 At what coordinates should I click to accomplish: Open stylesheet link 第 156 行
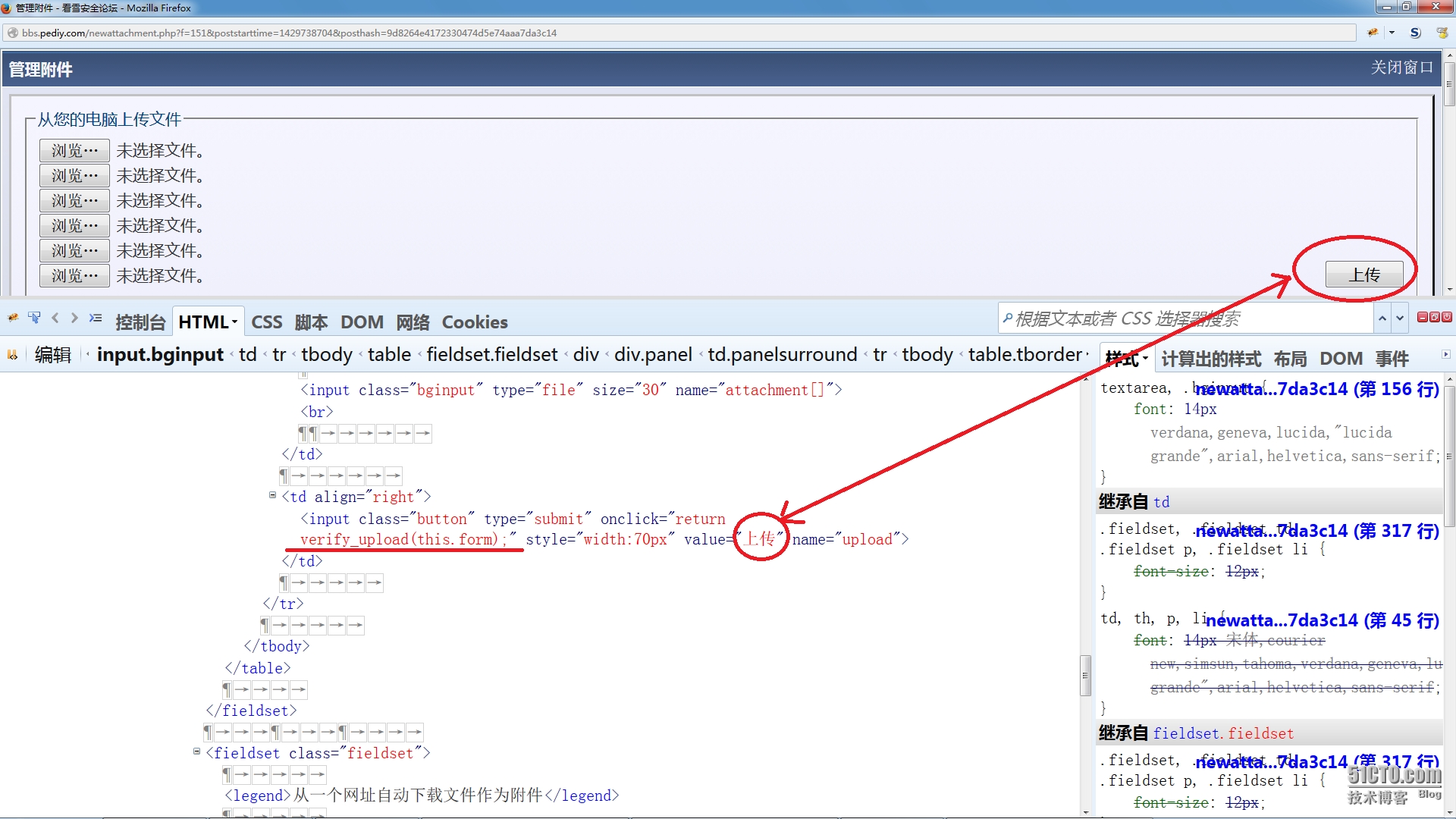[1317, 389]
